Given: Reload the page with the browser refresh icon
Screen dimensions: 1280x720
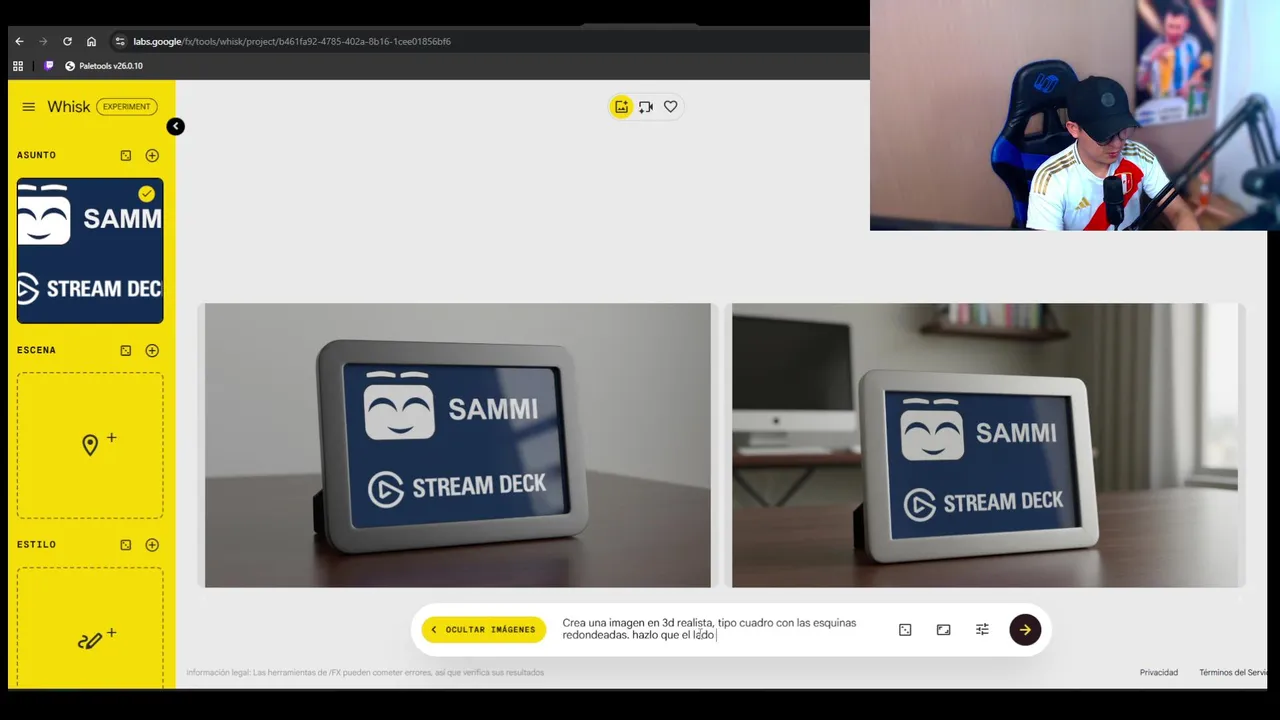Looking at the screenshot, I should point(67,41).
